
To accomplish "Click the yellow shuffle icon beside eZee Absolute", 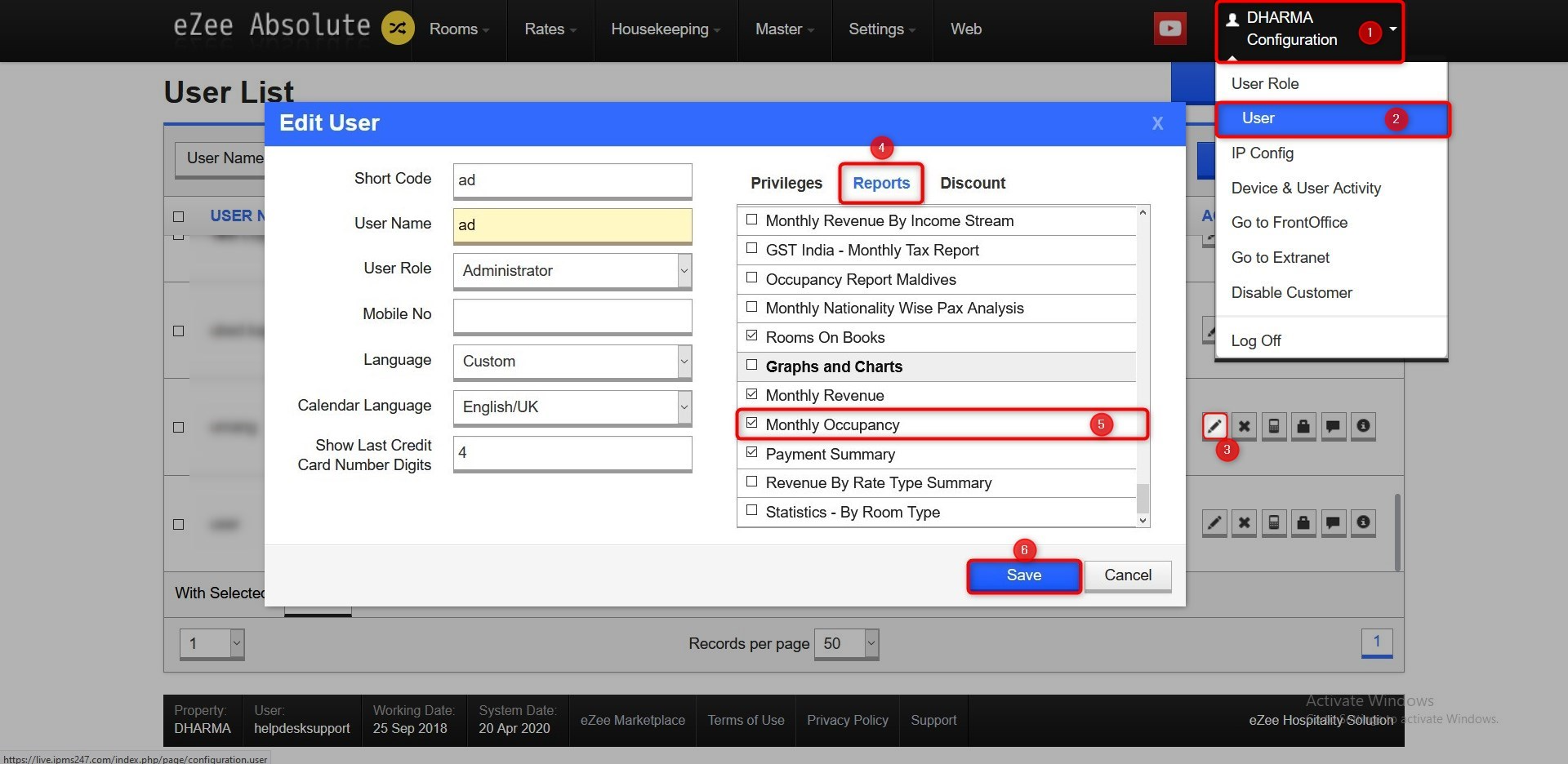I will [x=398, y=29].
